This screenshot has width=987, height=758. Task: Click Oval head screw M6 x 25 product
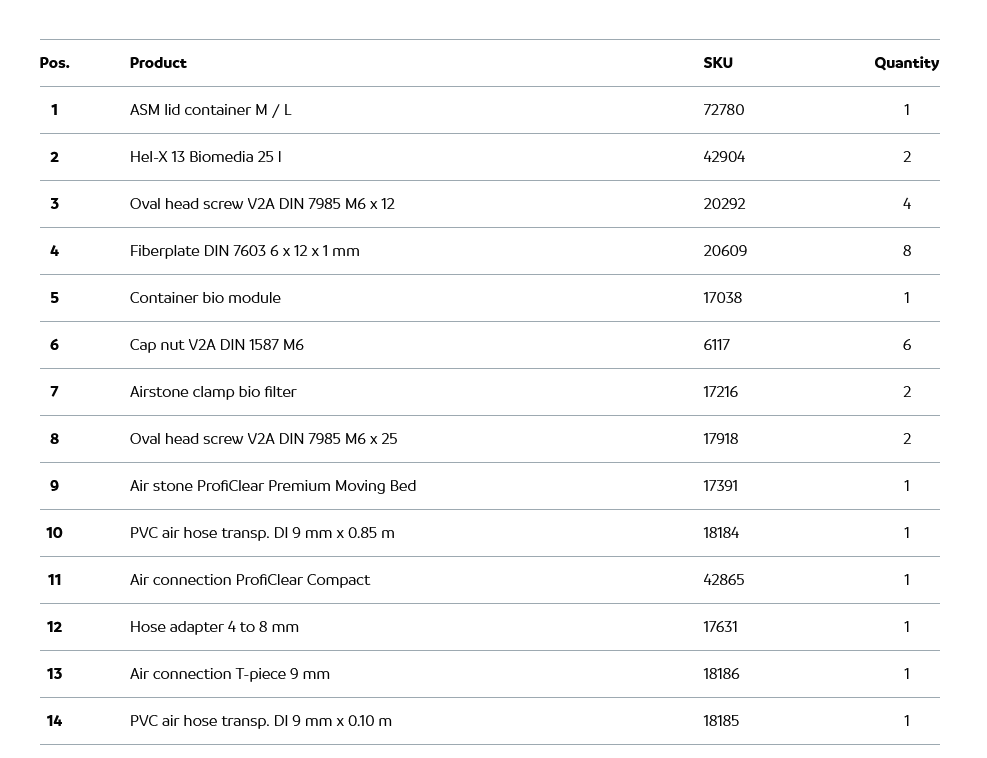[263, 439]
